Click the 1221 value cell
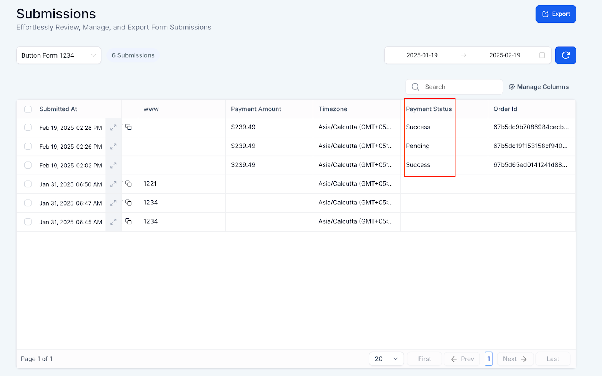602x376 pixels. click(150, 184)
